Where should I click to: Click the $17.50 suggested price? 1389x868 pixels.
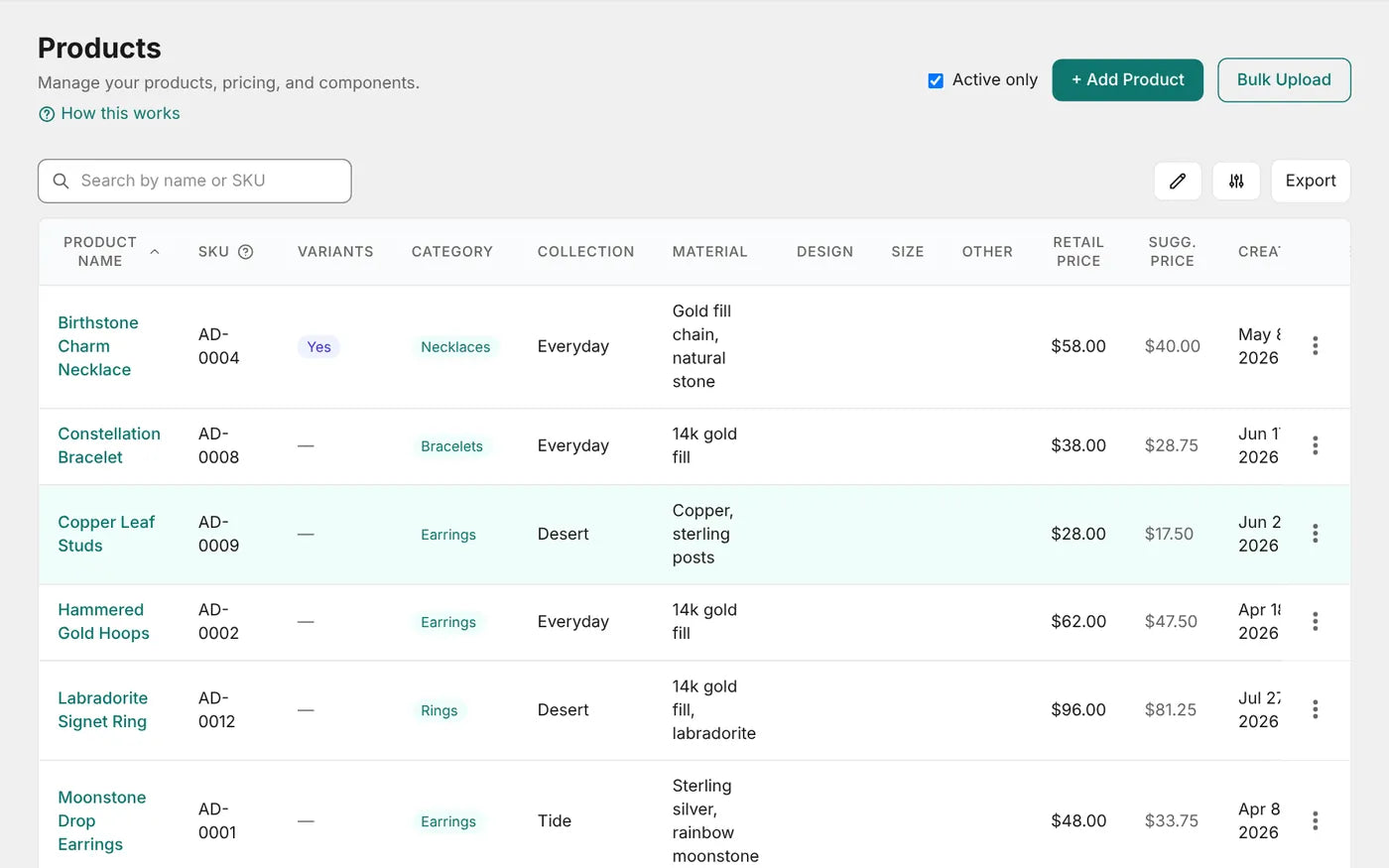click(1170, 534)
